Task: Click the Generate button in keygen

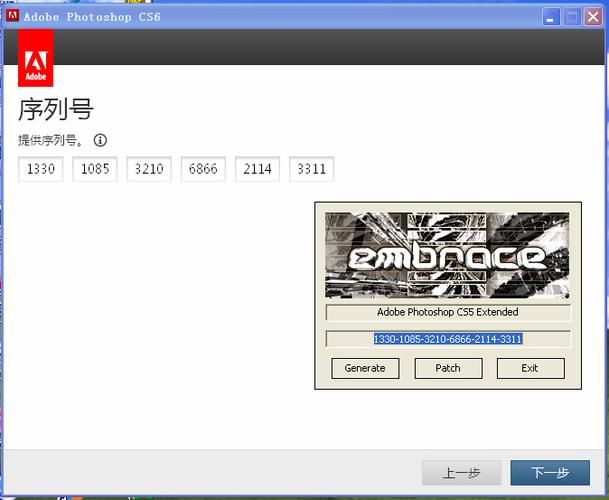Action: tap(365, 368)
